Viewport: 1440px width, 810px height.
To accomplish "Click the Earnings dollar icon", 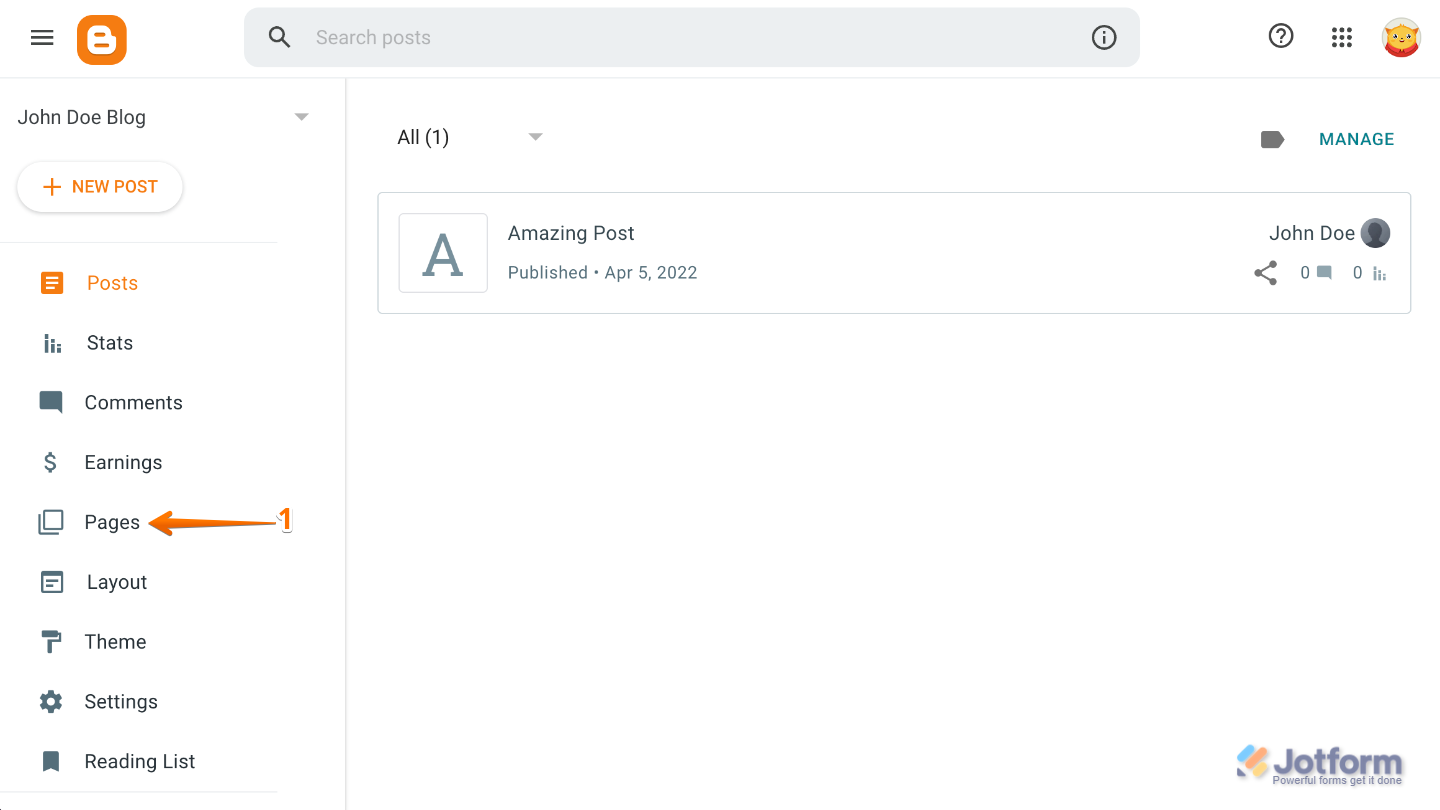I will (x=50, y=463).
